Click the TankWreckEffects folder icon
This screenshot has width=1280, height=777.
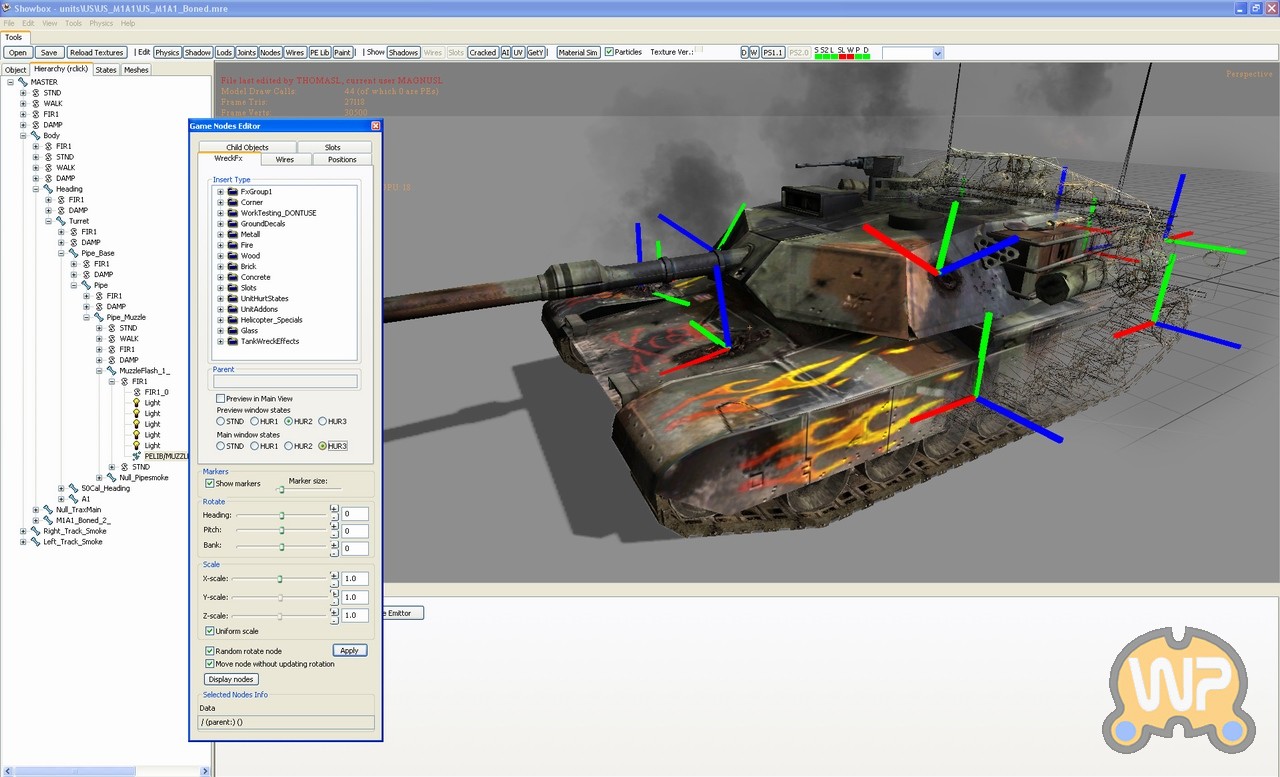pyautogui.click(x=232, y=341)
